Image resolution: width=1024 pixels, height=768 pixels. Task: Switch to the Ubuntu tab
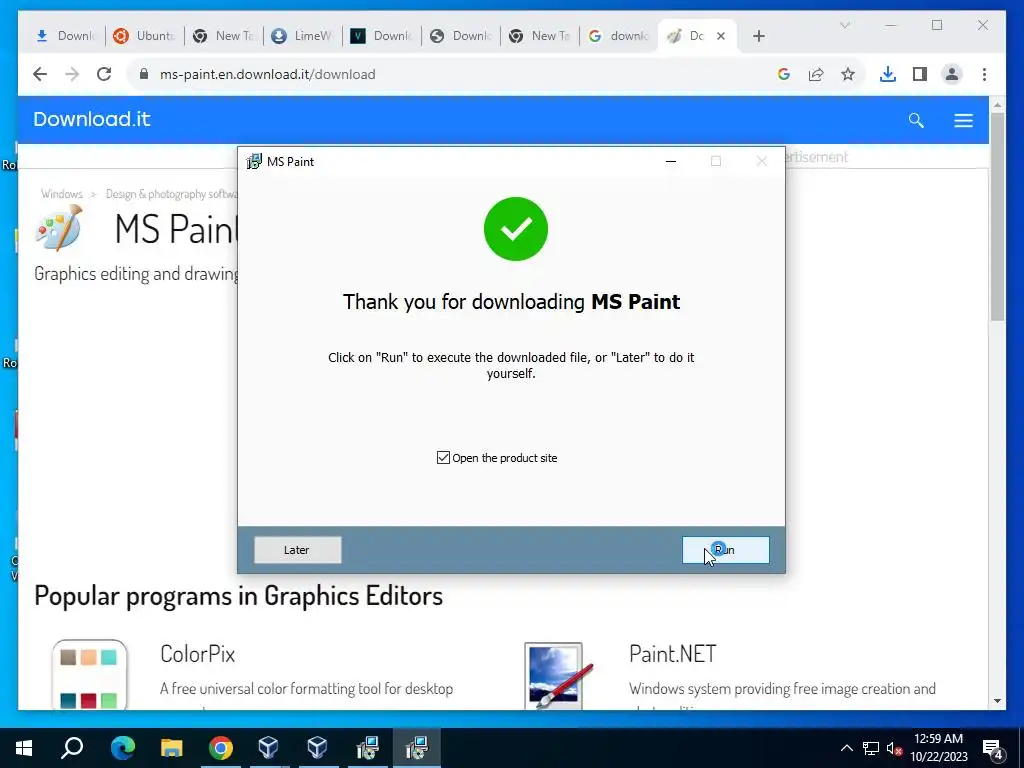click(144, 36)
